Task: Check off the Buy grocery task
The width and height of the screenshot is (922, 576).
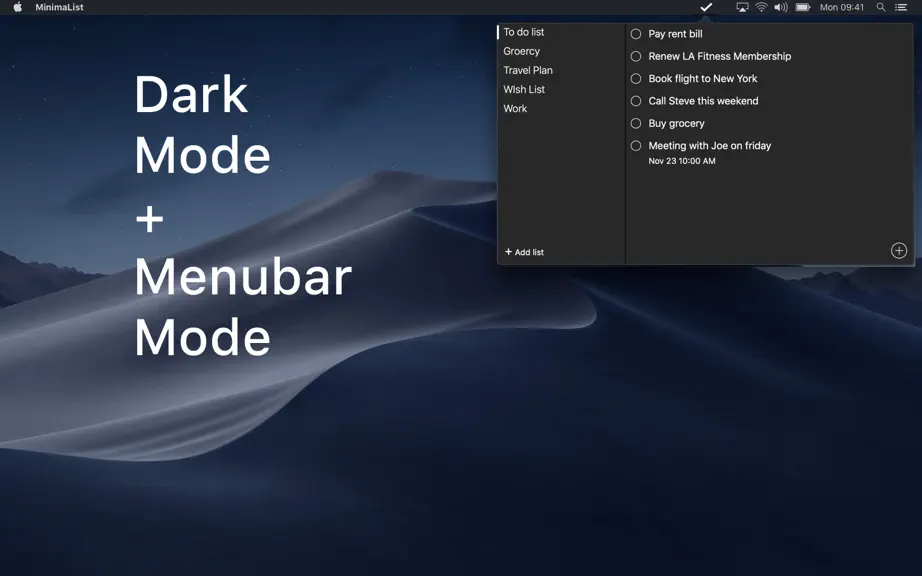Action: [636, 123]
